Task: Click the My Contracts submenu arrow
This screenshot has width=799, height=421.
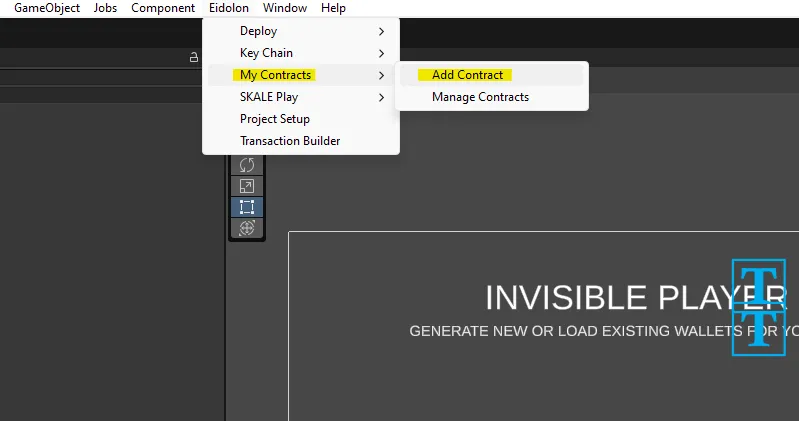Action: pos(381,75)
